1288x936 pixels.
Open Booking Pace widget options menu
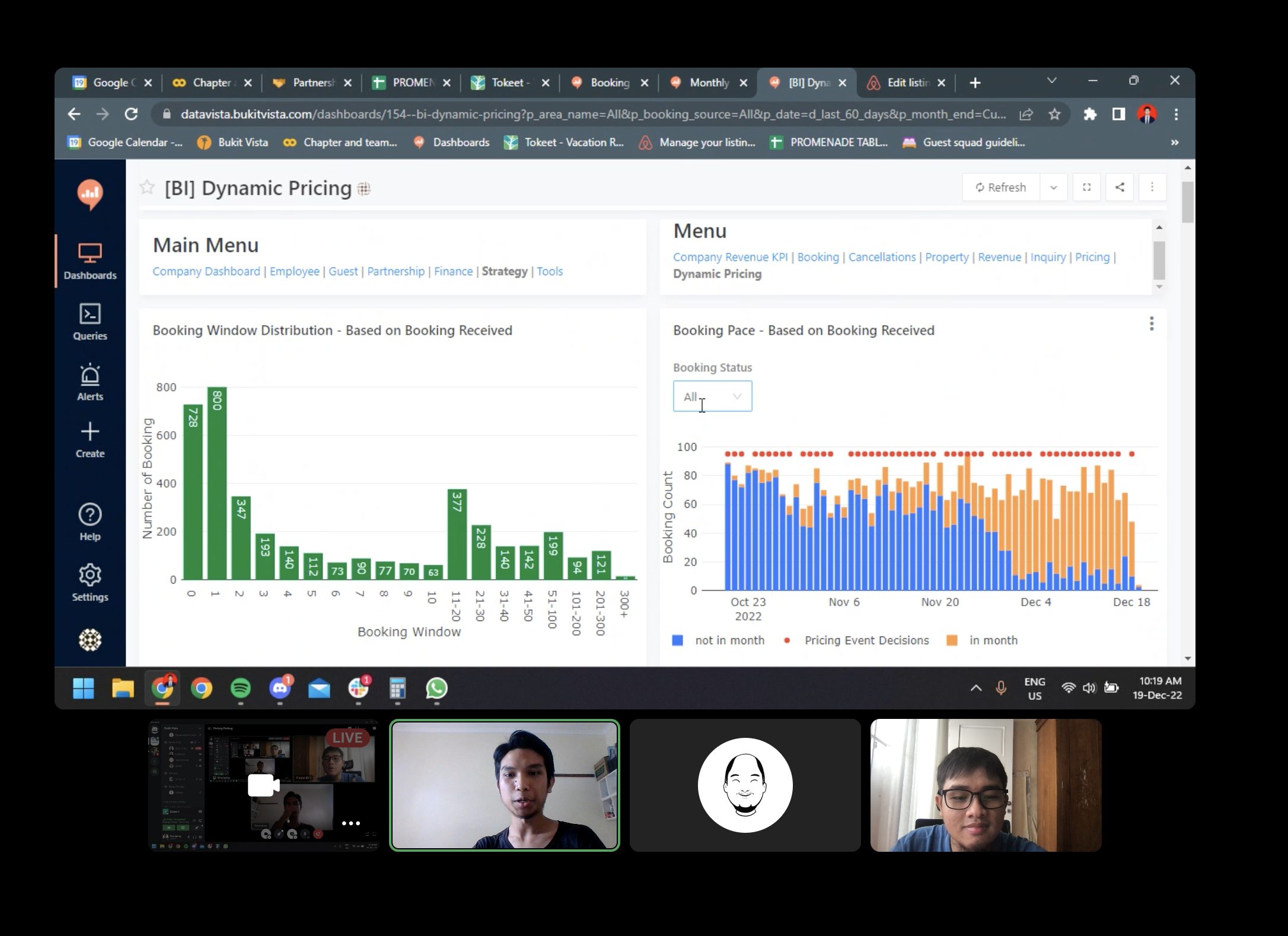coord(1152,324)
